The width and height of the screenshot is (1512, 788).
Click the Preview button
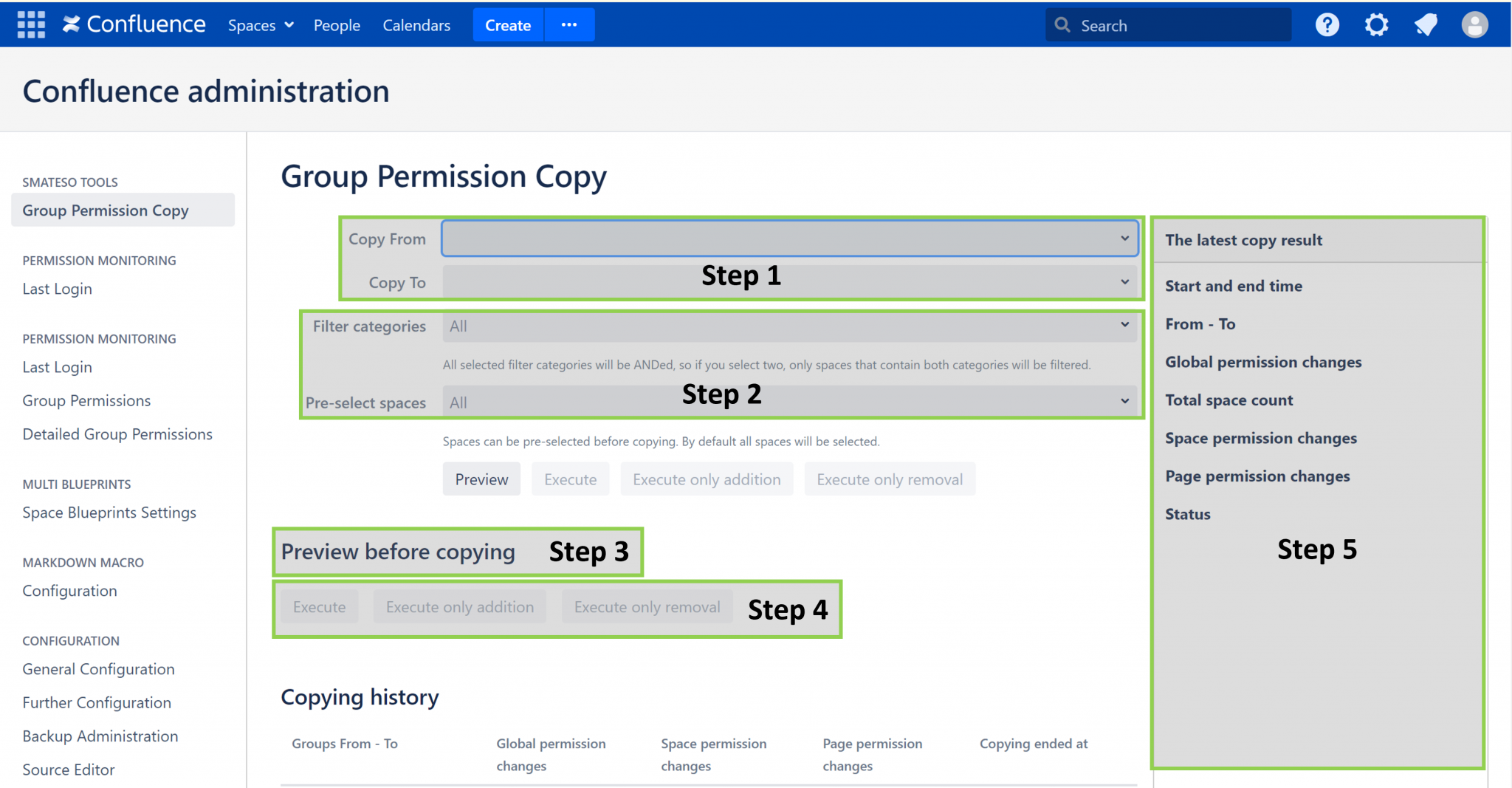point(481,479)
